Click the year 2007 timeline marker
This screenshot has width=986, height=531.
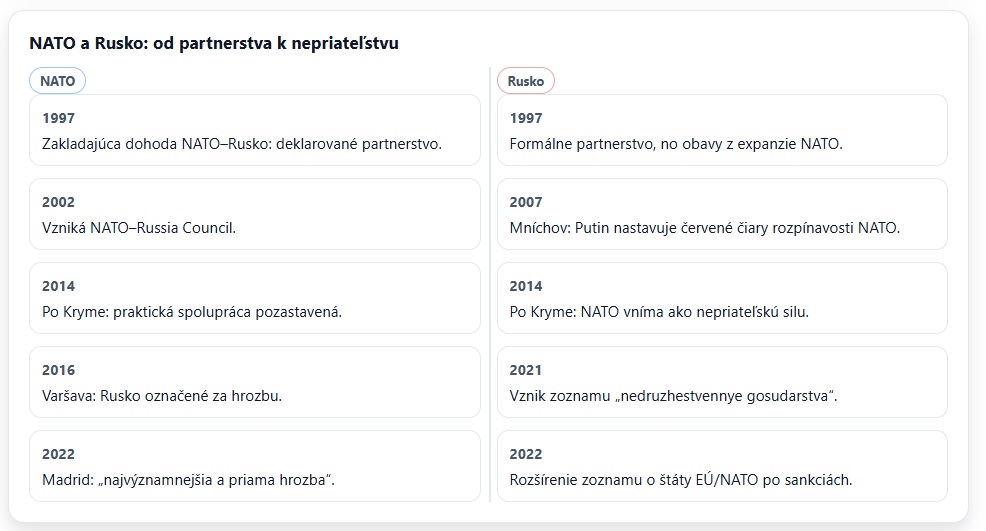526,202
